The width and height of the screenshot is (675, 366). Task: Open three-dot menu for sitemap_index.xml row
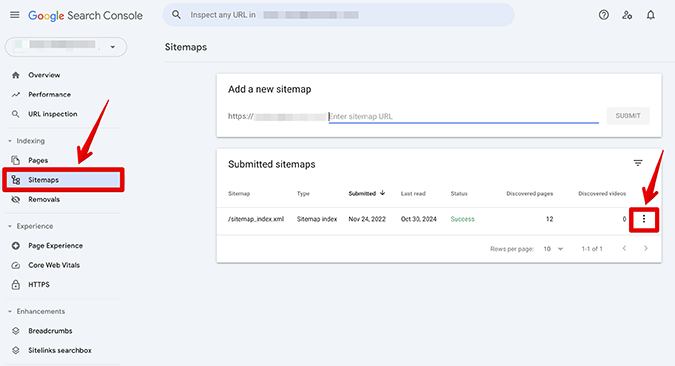pyautogui.click(x=644, y=219)
